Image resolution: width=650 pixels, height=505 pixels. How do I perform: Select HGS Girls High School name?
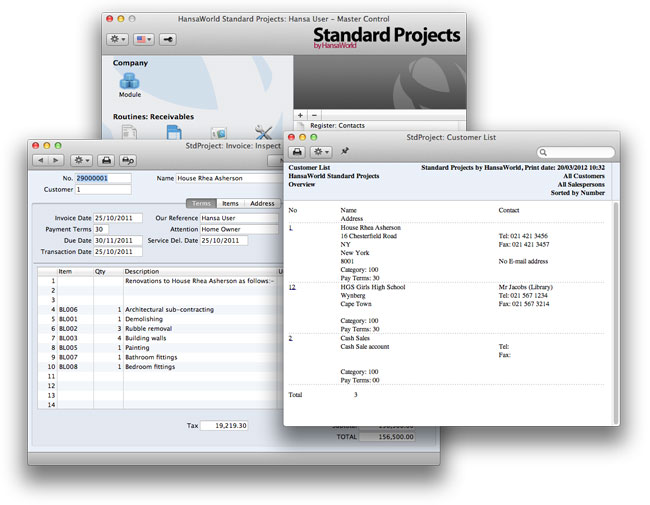click(x=373, y=287)
